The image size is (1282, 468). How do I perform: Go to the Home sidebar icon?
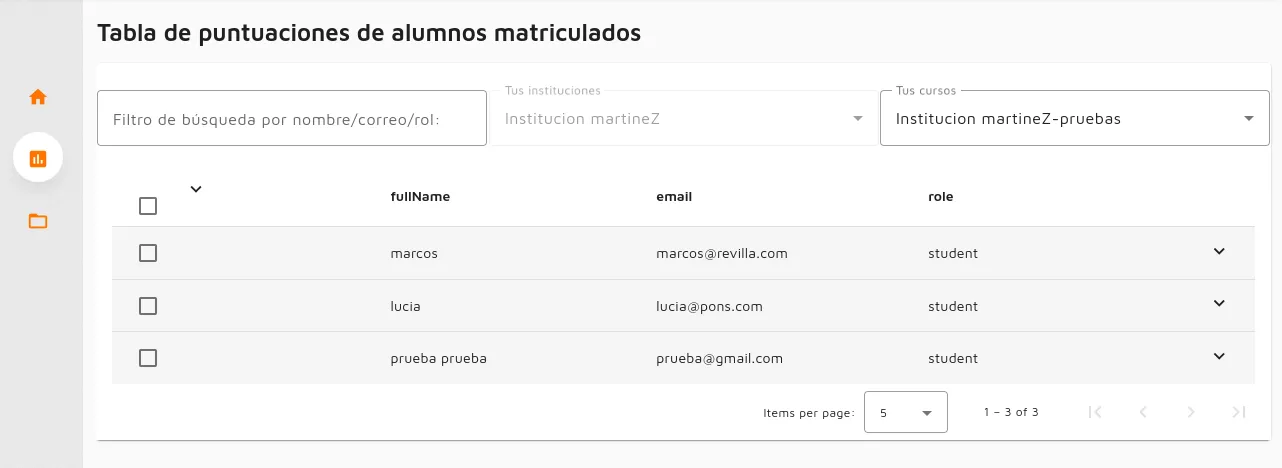point(38,97)
